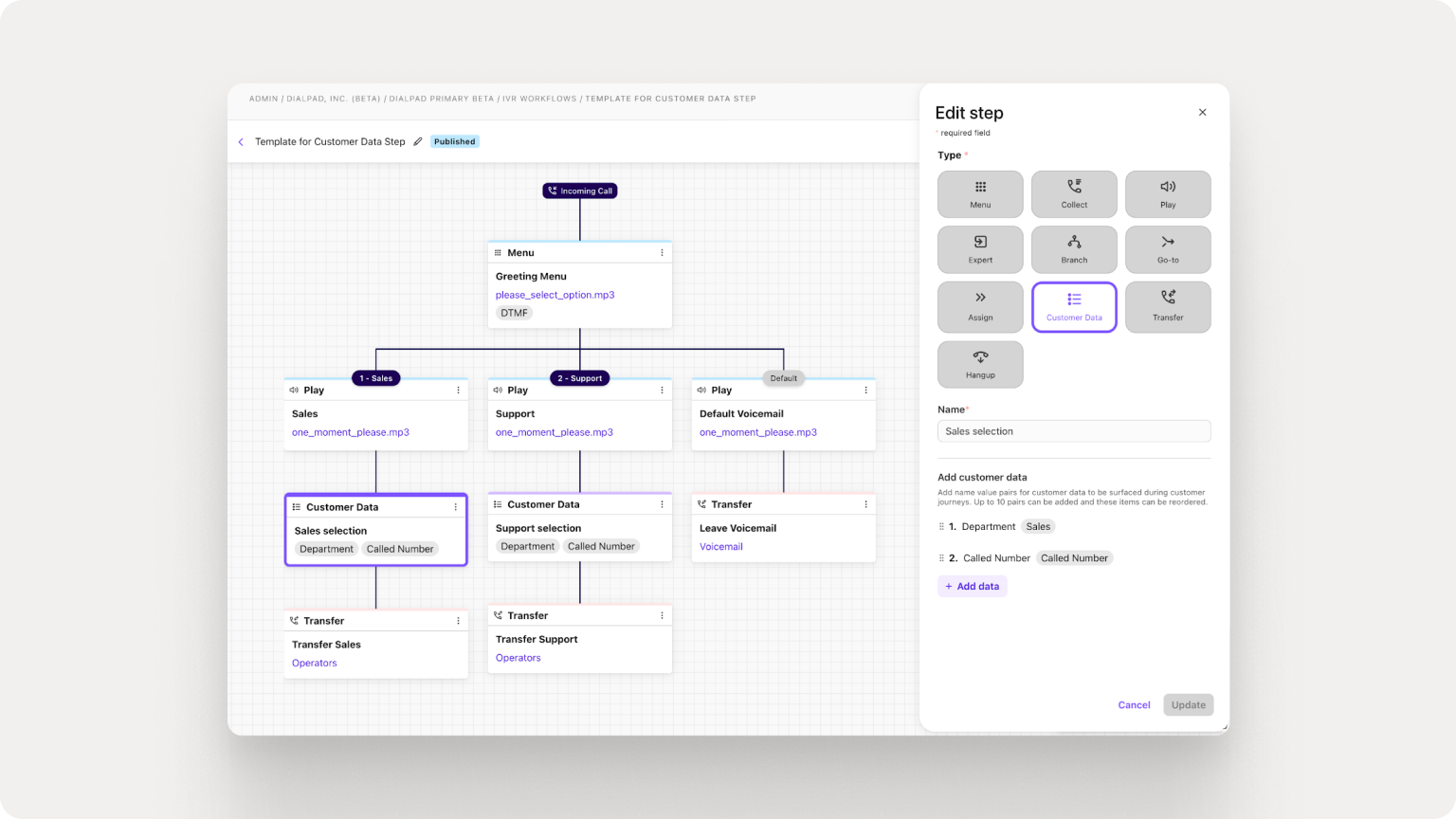Screen dimensions: 1456x819
Task: Choose the Hangup step type icon
Action: [980, 364]
